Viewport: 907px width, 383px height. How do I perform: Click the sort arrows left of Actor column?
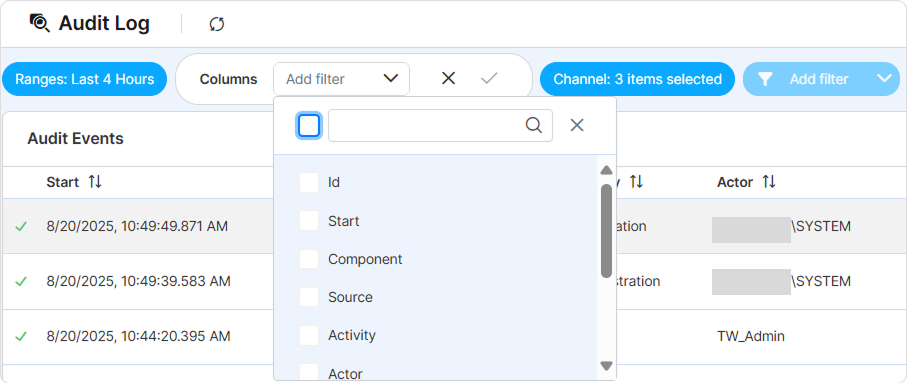point(636,182)
